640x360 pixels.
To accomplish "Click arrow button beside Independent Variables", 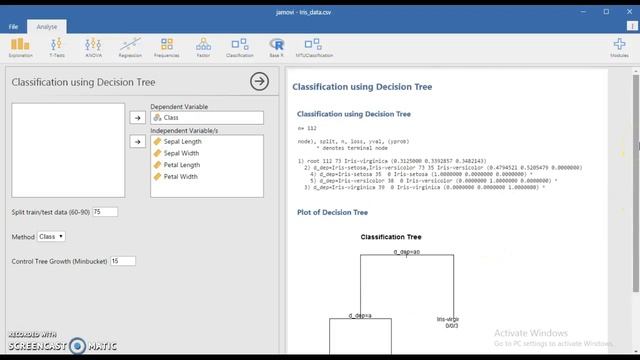I will pyautogui.click(x=138, y=142).
